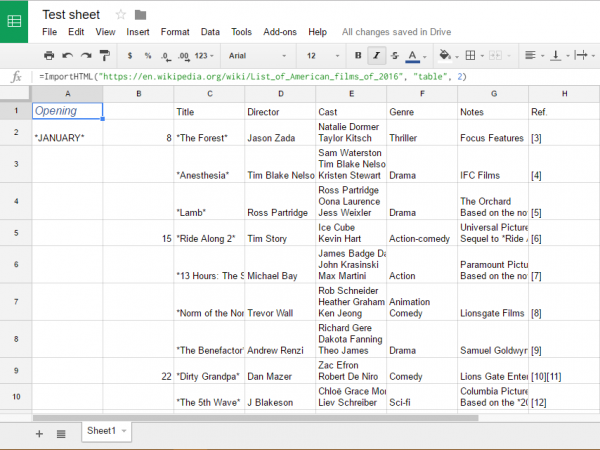Viewport: 600px width, 450px height.
Task: Select column D header
Action: pyautogui.click(x=280, y=94)
